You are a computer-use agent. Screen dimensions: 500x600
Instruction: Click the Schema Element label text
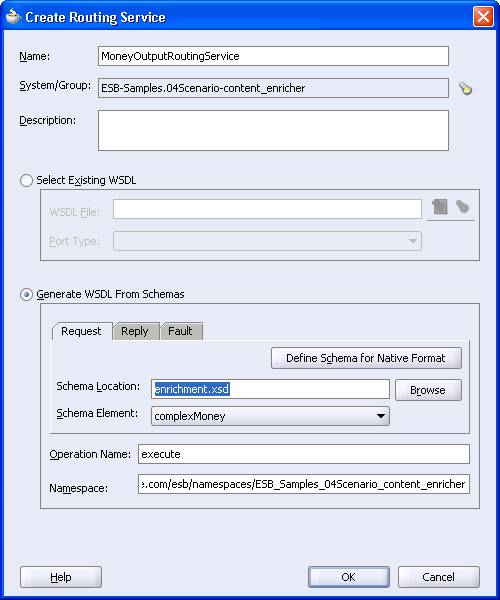pos(97,413)
